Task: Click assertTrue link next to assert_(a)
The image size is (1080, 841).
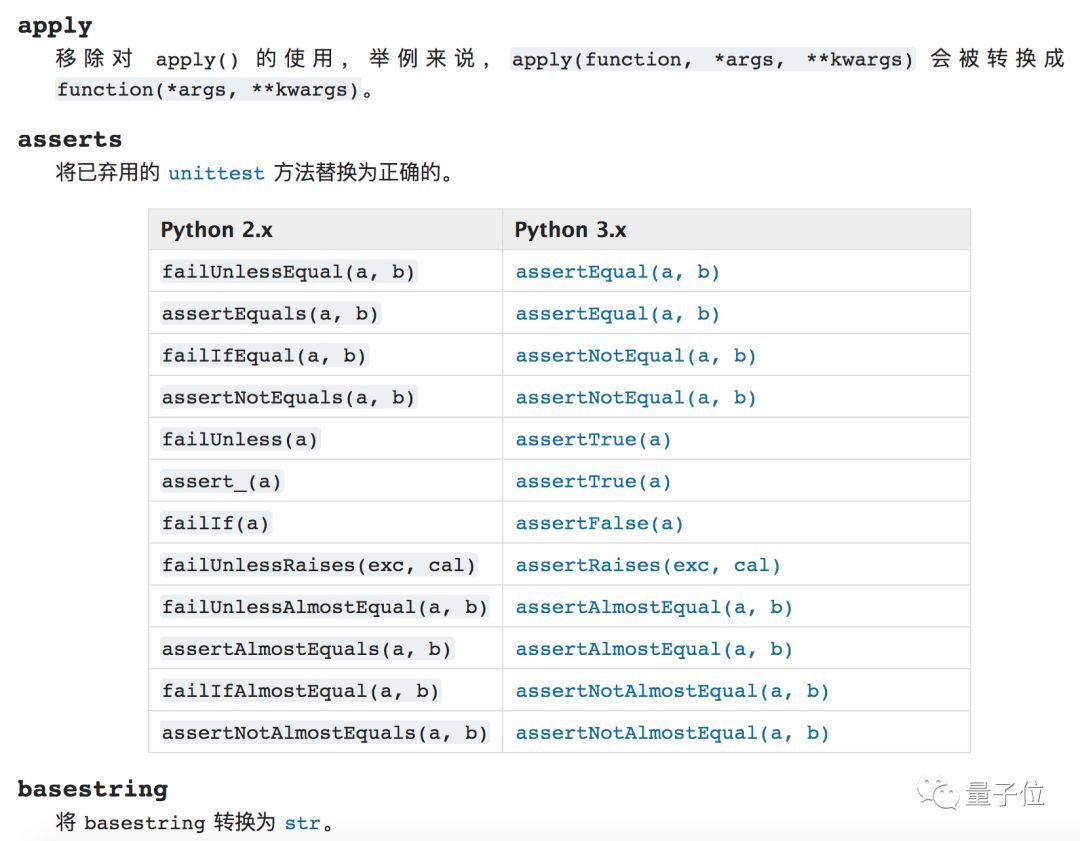Action: click(x=593, y=482)
